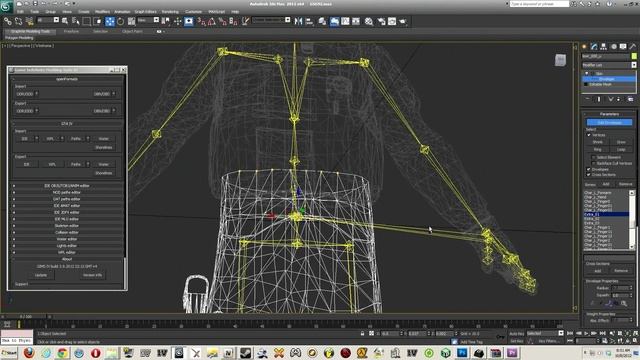Image resolution: width=640 pixels, height=360 pixels.
Task: Open the Utilities hammer panel tab
Action: [633, 47]
